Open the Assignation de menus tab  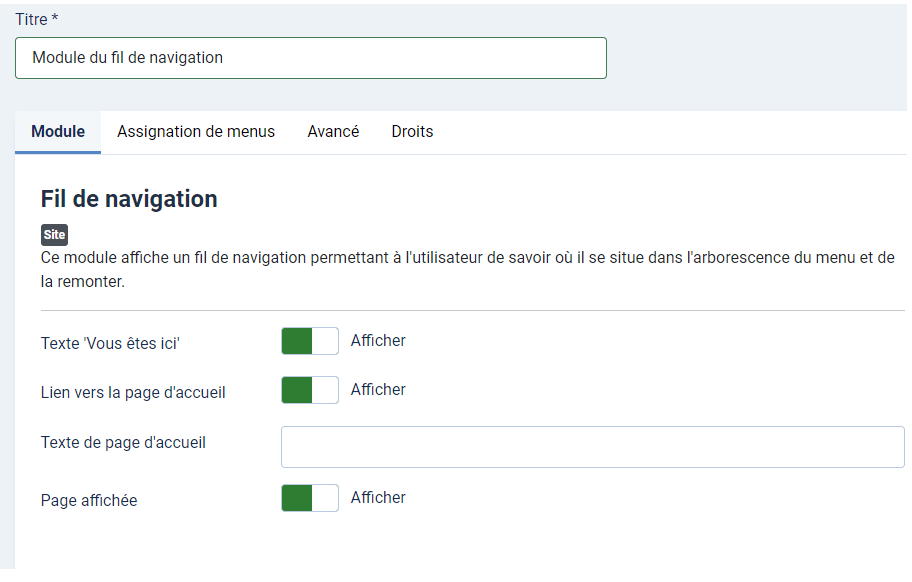pos(196,132)
